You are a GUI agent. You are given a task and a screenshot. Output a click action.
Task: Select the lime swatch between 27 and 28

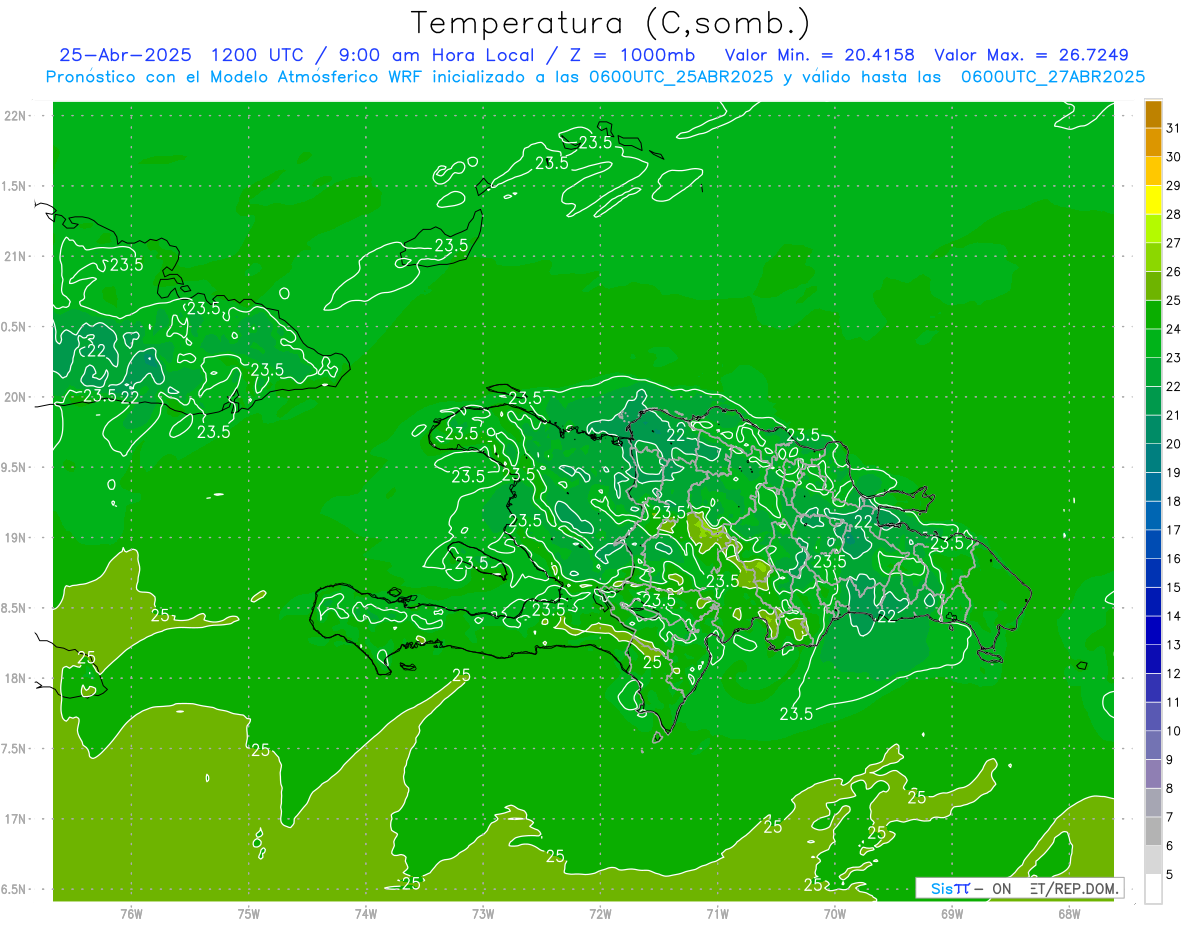pyautogui.click(x=1153, y=229)
